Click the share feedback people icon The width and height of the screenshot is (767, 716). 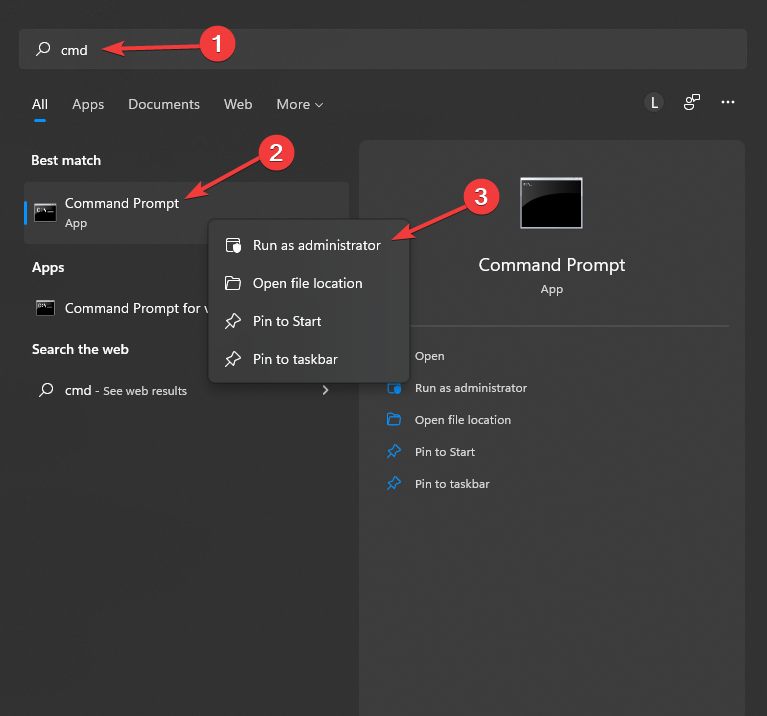pos(691,102)
